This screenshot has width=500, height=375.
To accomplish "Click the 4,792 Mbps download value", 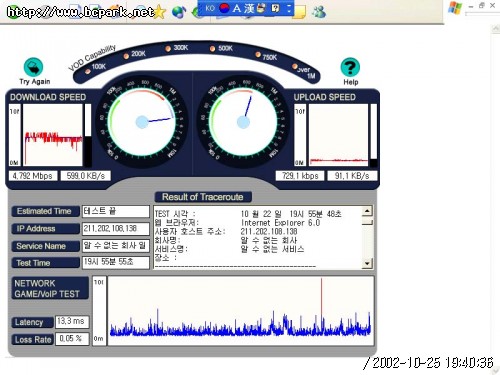I will click(x=33, y=176).
